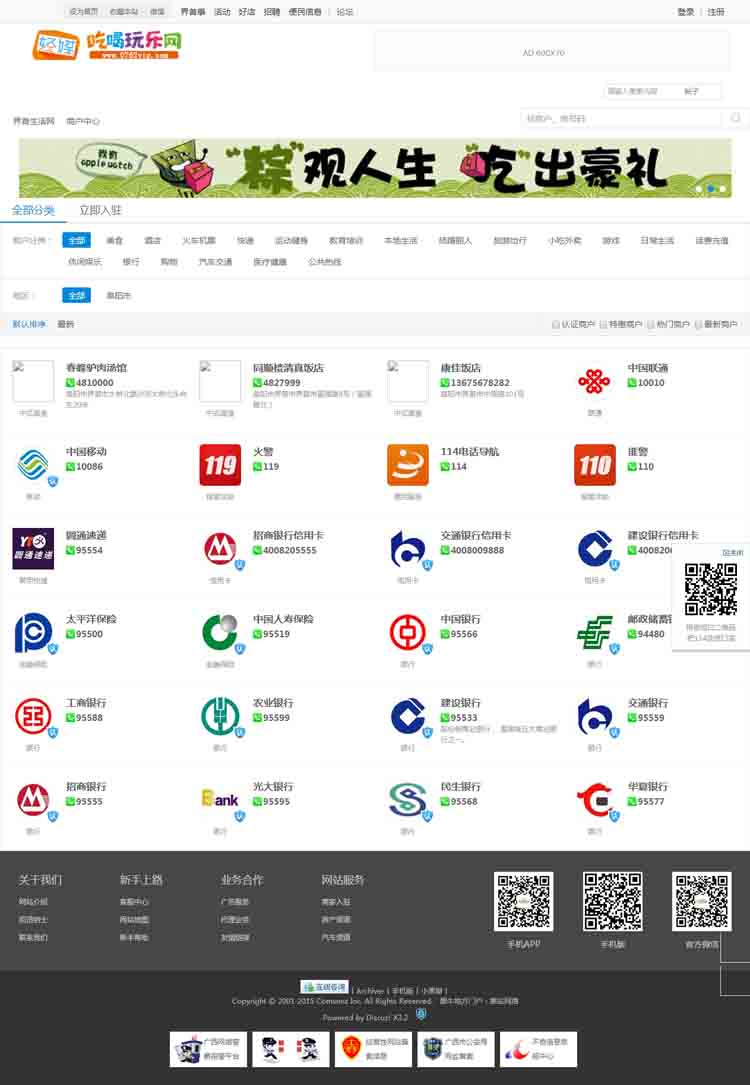This screenshot has height=1085, width=750.
Task: Check the 热门商户 checkbox
Action: (x=651, y=325)
